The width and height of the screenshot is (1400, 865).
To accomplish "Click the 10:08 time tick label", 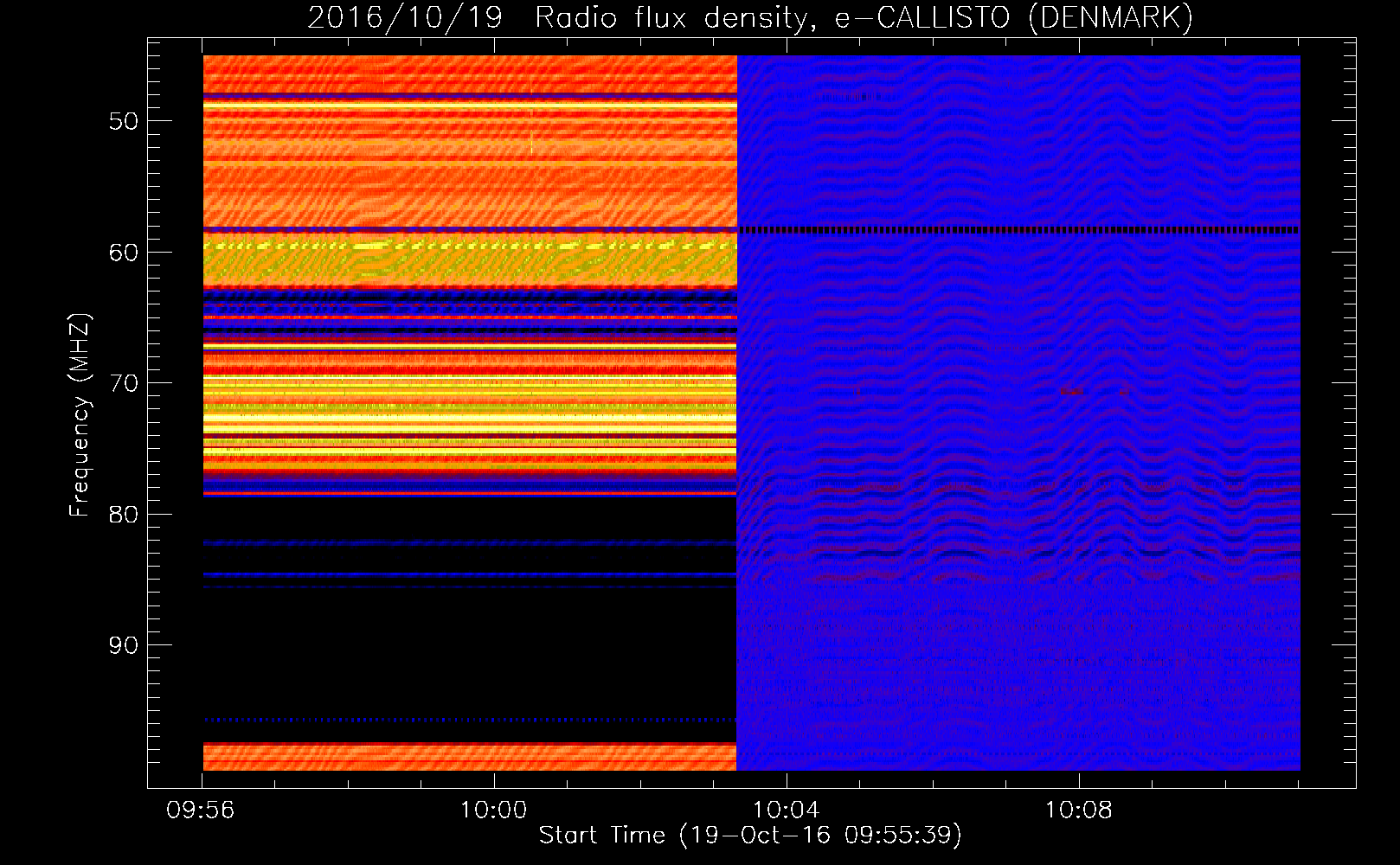I will pos(1078,811).
